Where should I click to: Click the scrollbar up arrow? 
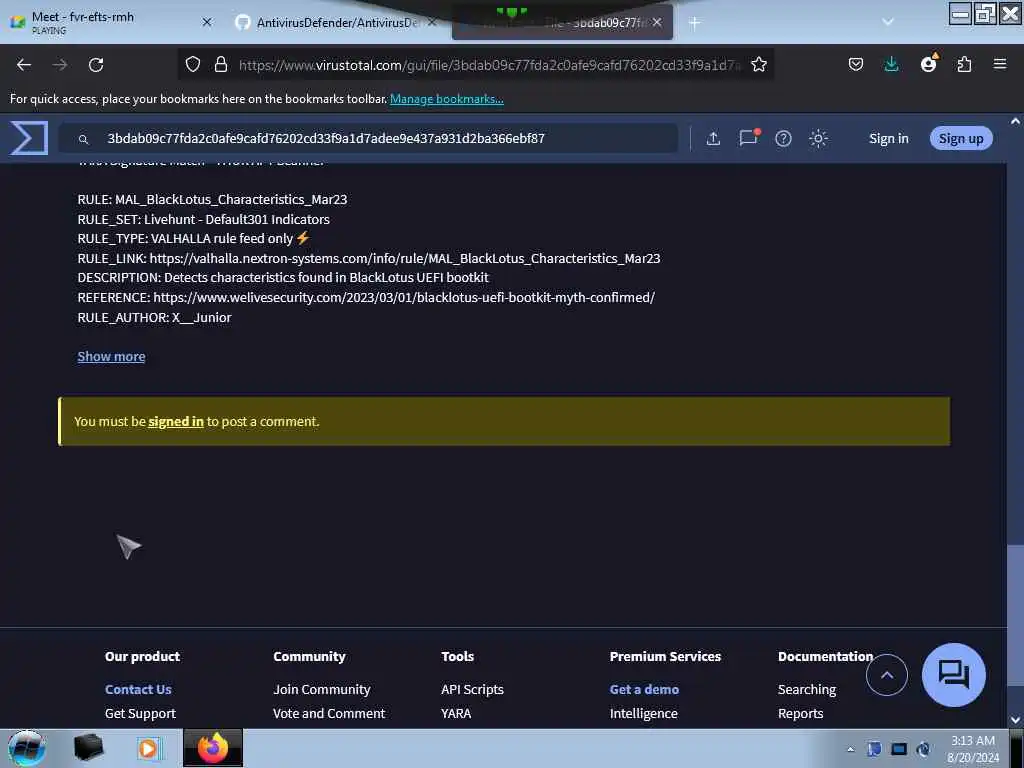point(1015,121)
